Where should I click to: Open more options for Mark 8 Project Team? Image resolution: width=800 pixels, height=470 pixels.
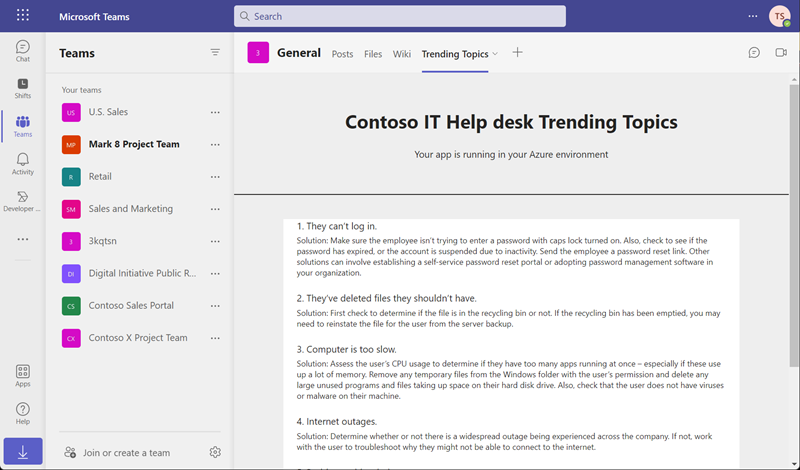click(215, 144)
